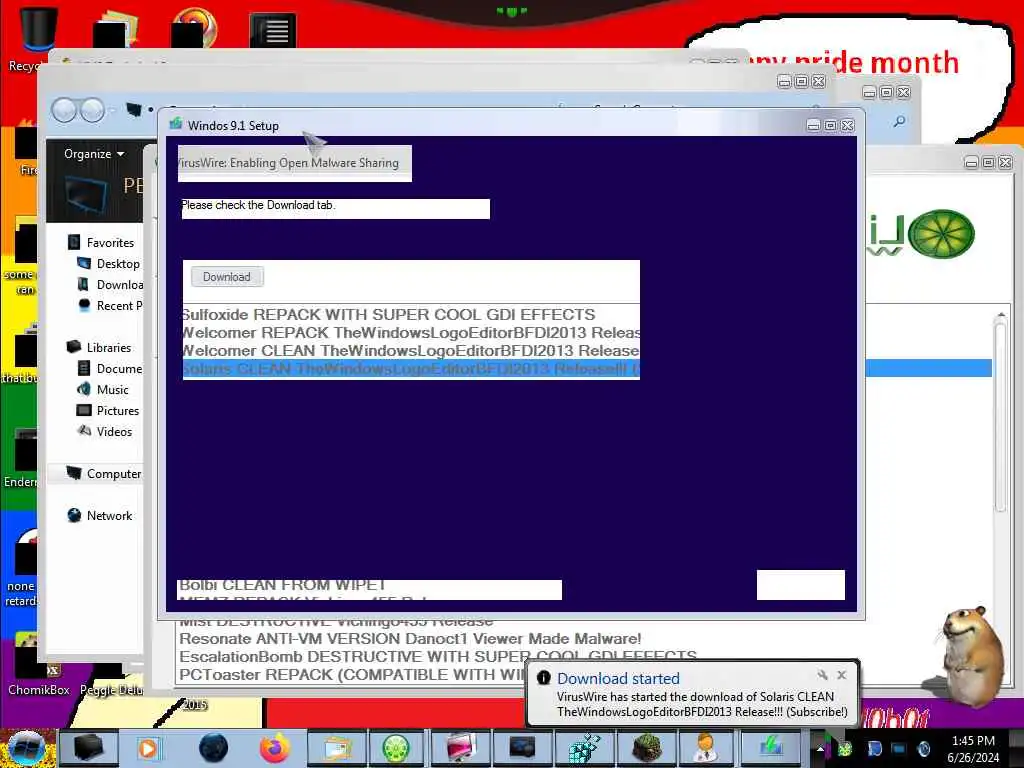Screen dimensions: 1024x768
Task: Close the Download started notification
Action: pyautogui.click(x=842, y=675)
